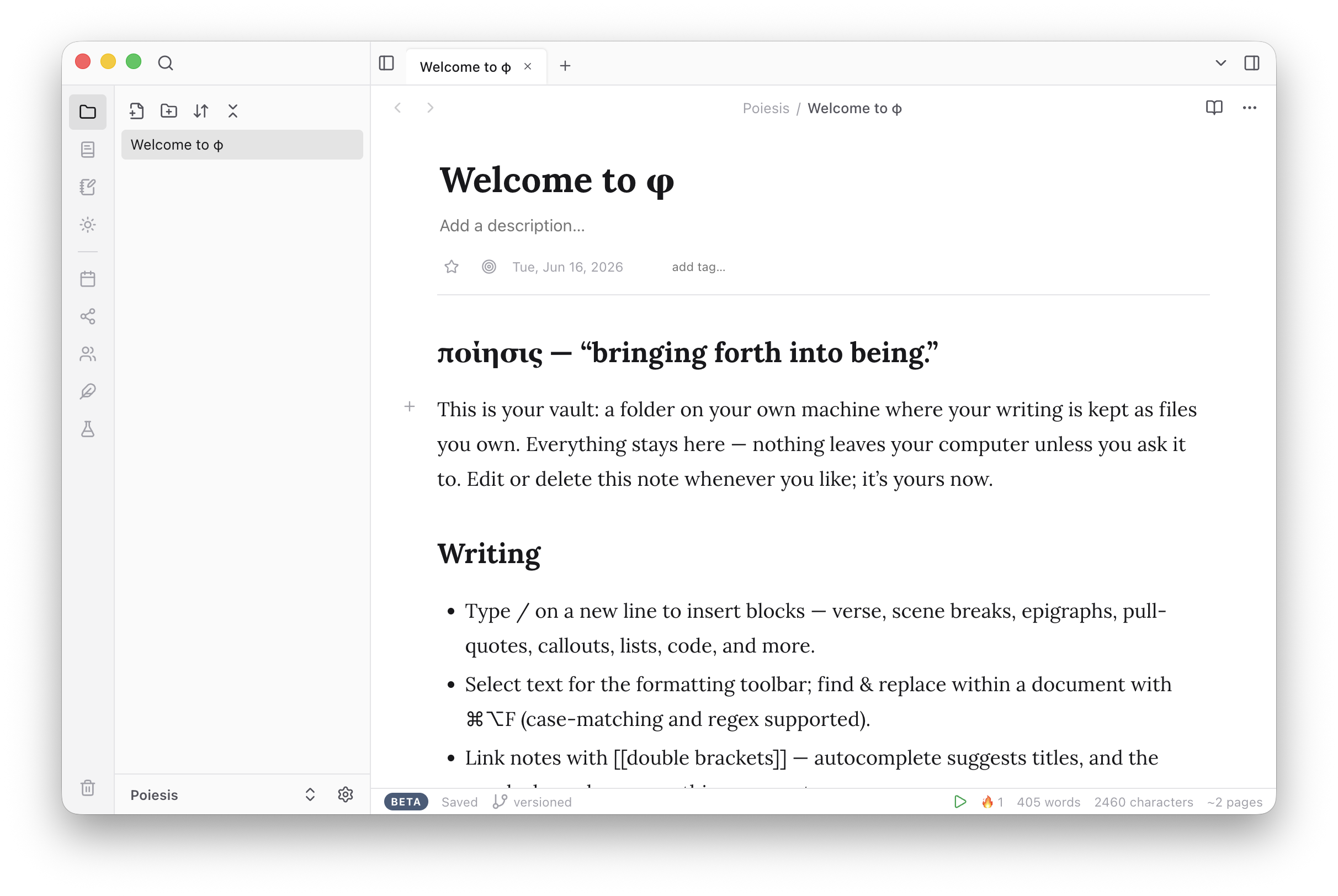Open the more options ellipsis menu
Viewport: 1338px width, 896px height.
click(1249, 108)
